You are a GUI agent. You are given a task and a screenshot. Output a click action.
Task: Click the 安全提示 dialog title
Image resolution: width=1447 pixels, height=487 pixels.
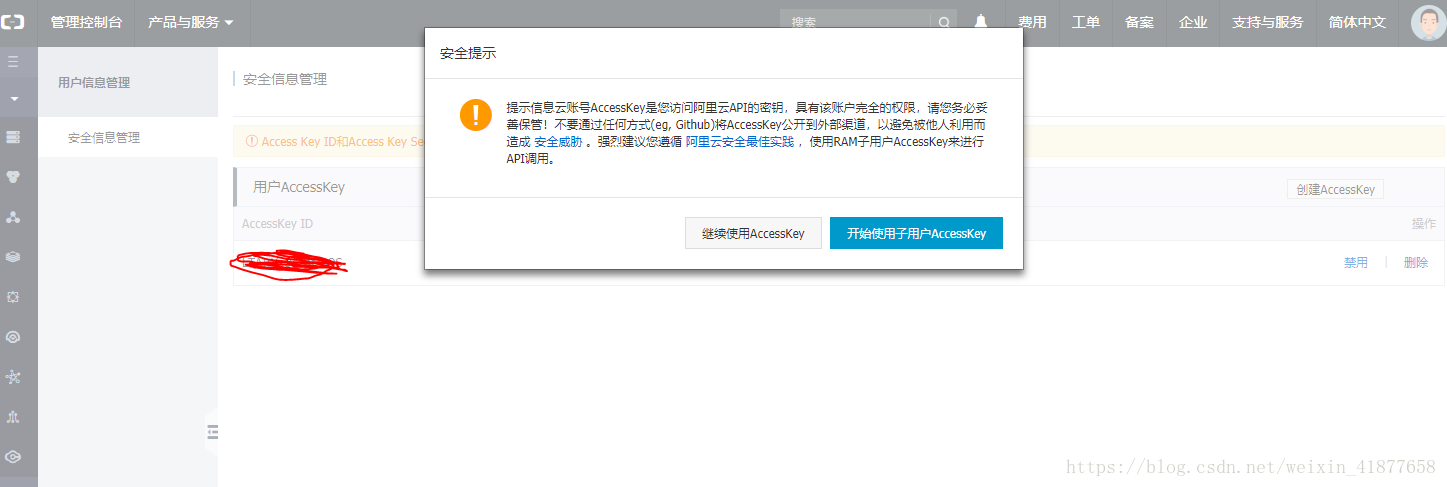468,54
